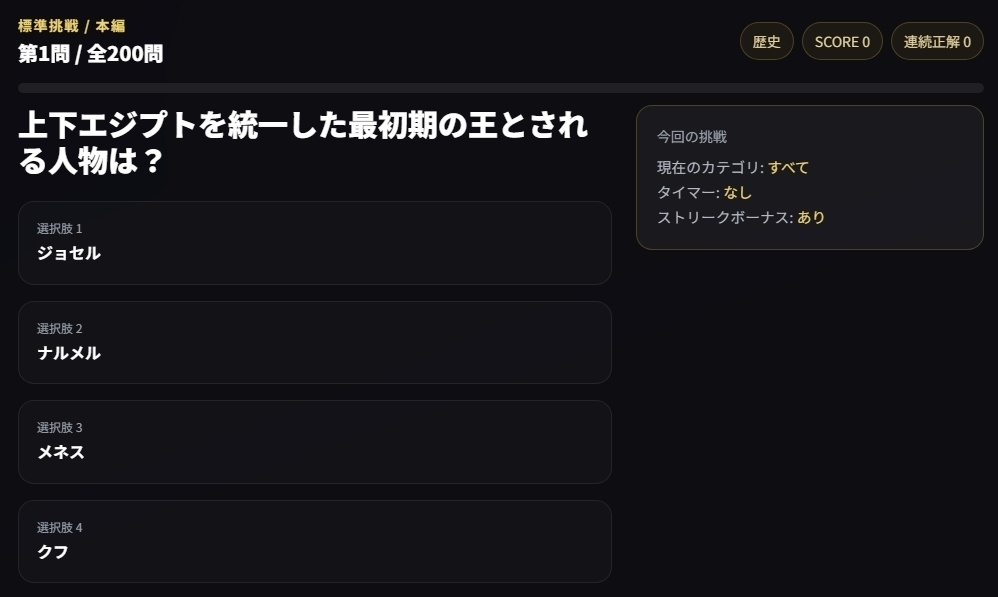Select answer choice クフ
Viewport: 998px width, 597px height.
click(x=315, y=541)
